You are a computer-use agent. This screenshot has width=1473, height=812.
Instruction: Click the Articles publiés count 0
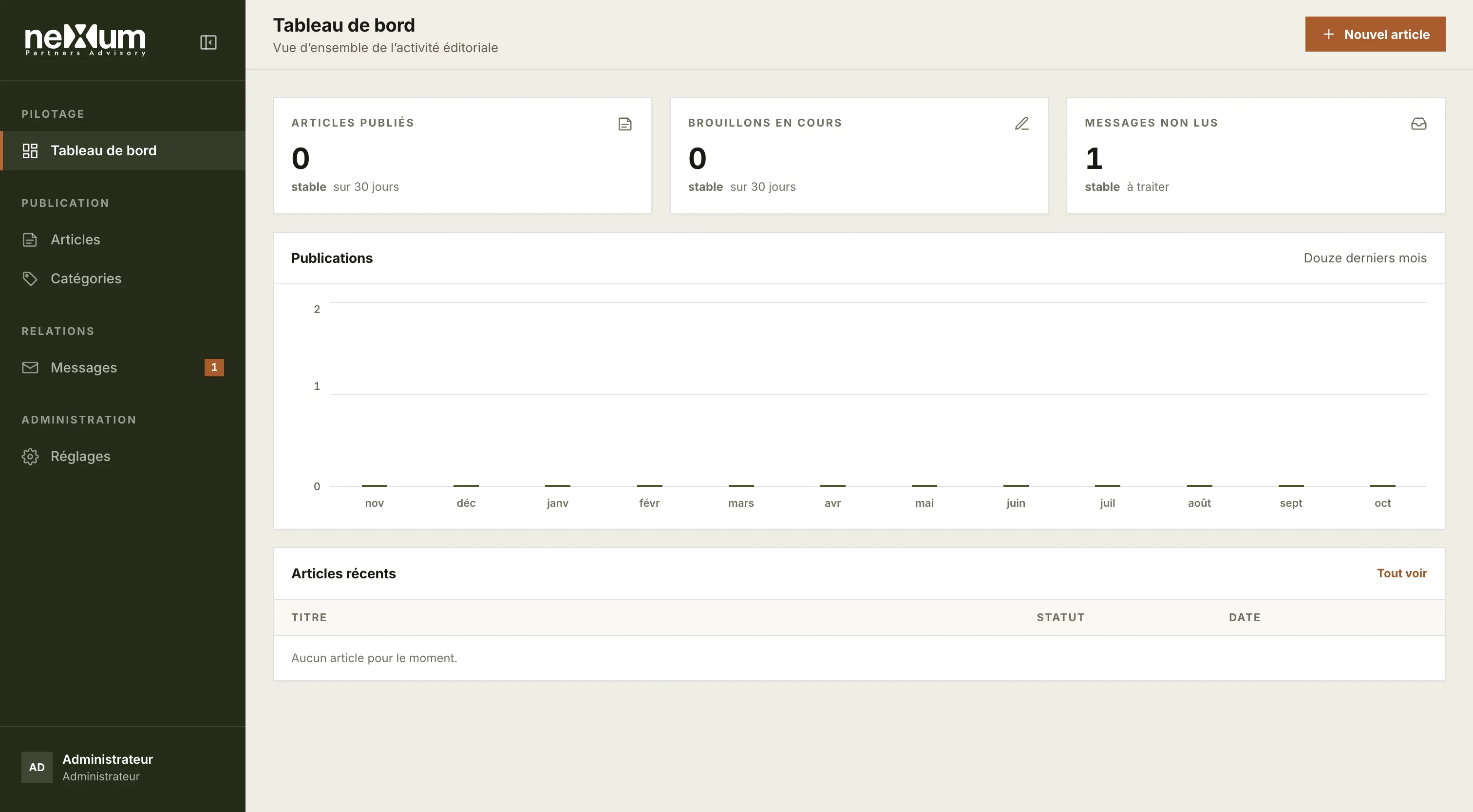pos(301,158)
